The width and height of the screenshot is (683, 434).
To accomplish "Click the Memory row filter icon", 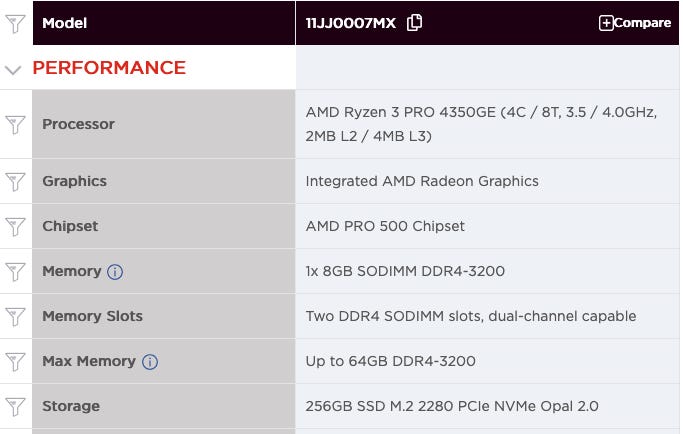I will click(x=15, y=271).
